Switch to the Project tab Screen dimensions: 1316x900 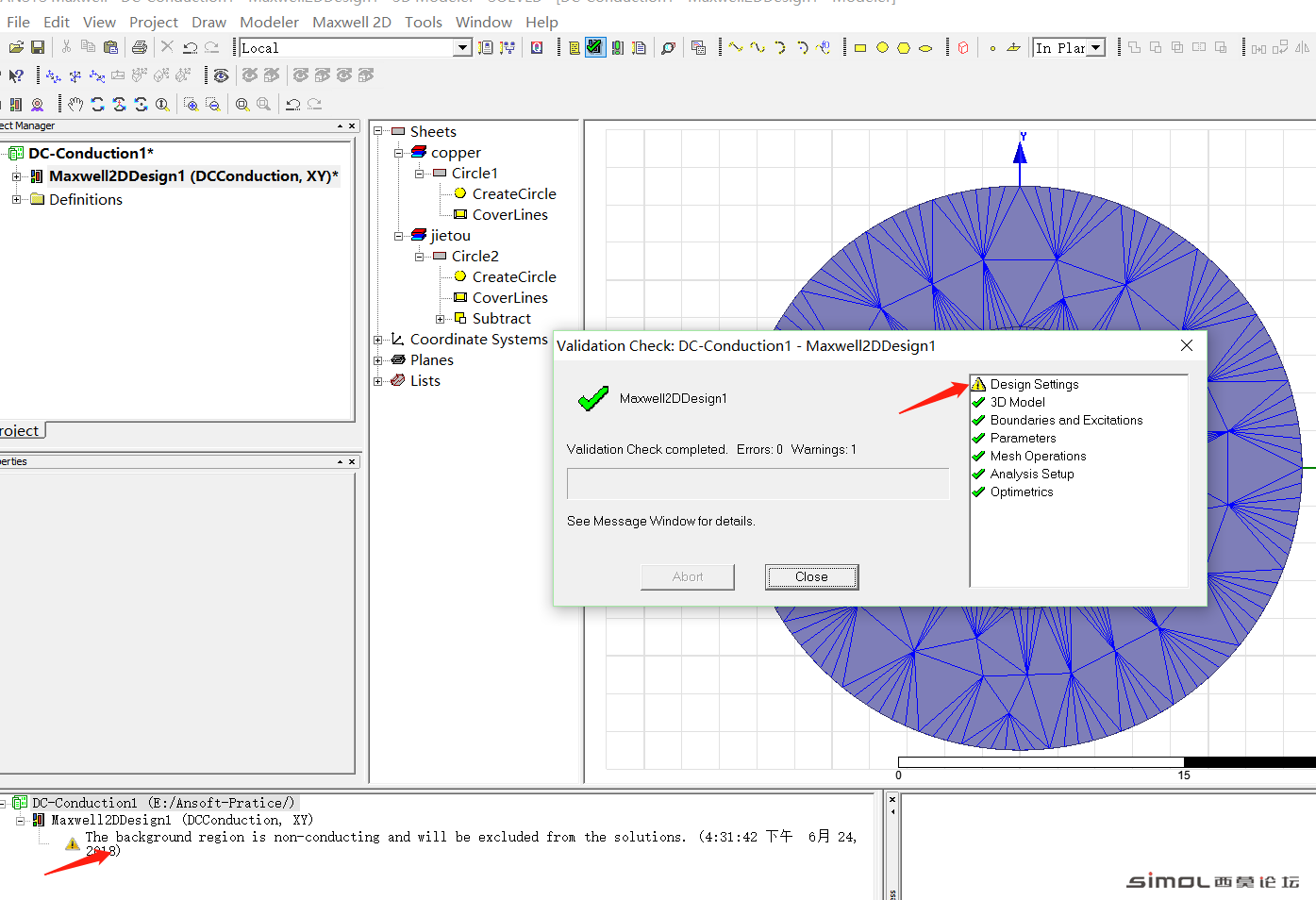pyautogui.click(x=21, y=430)
